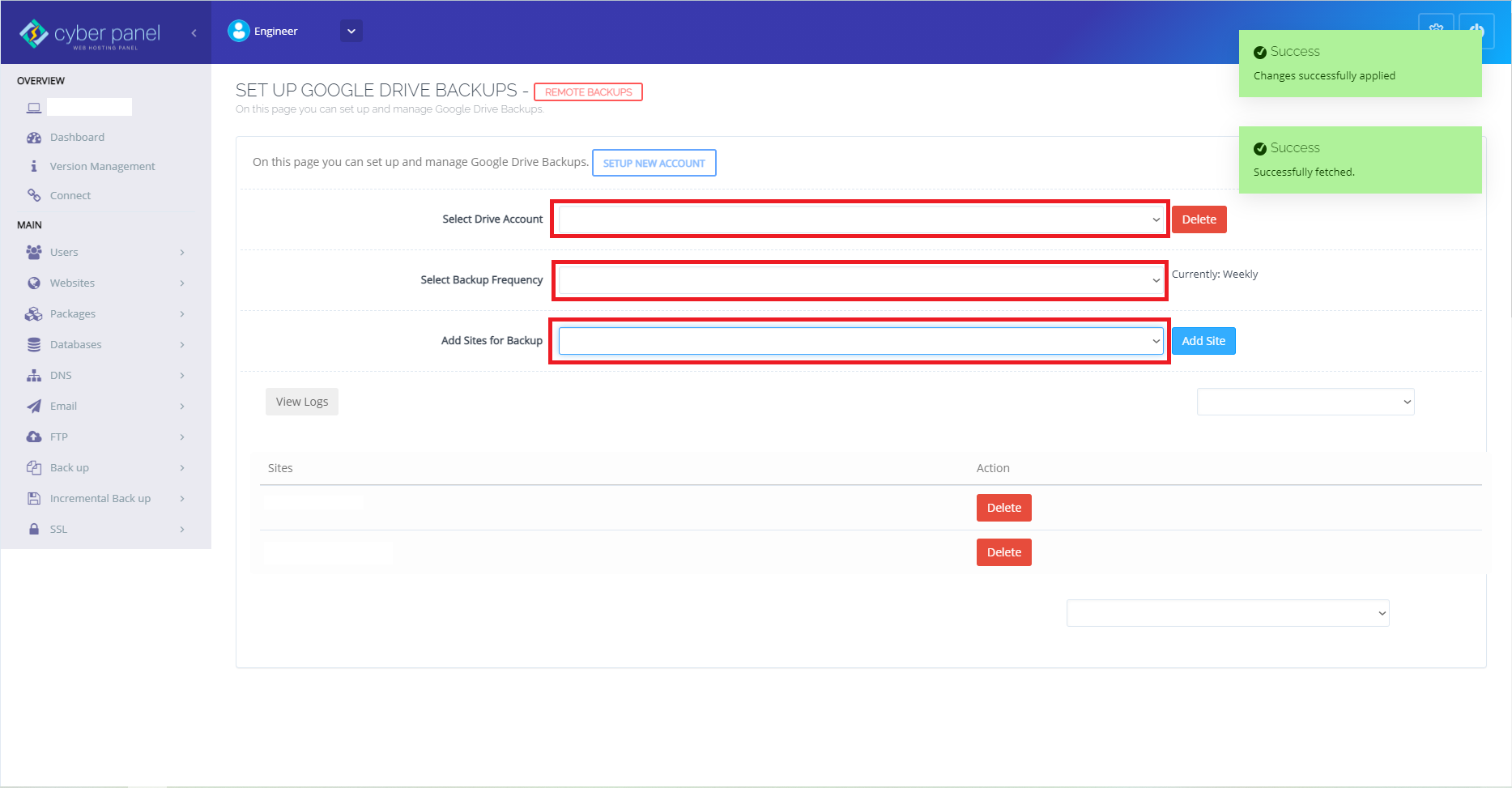Click the check icon on 'Successfully fetched'
The height and width of the screenshot is (788, 1512).
1260,149
